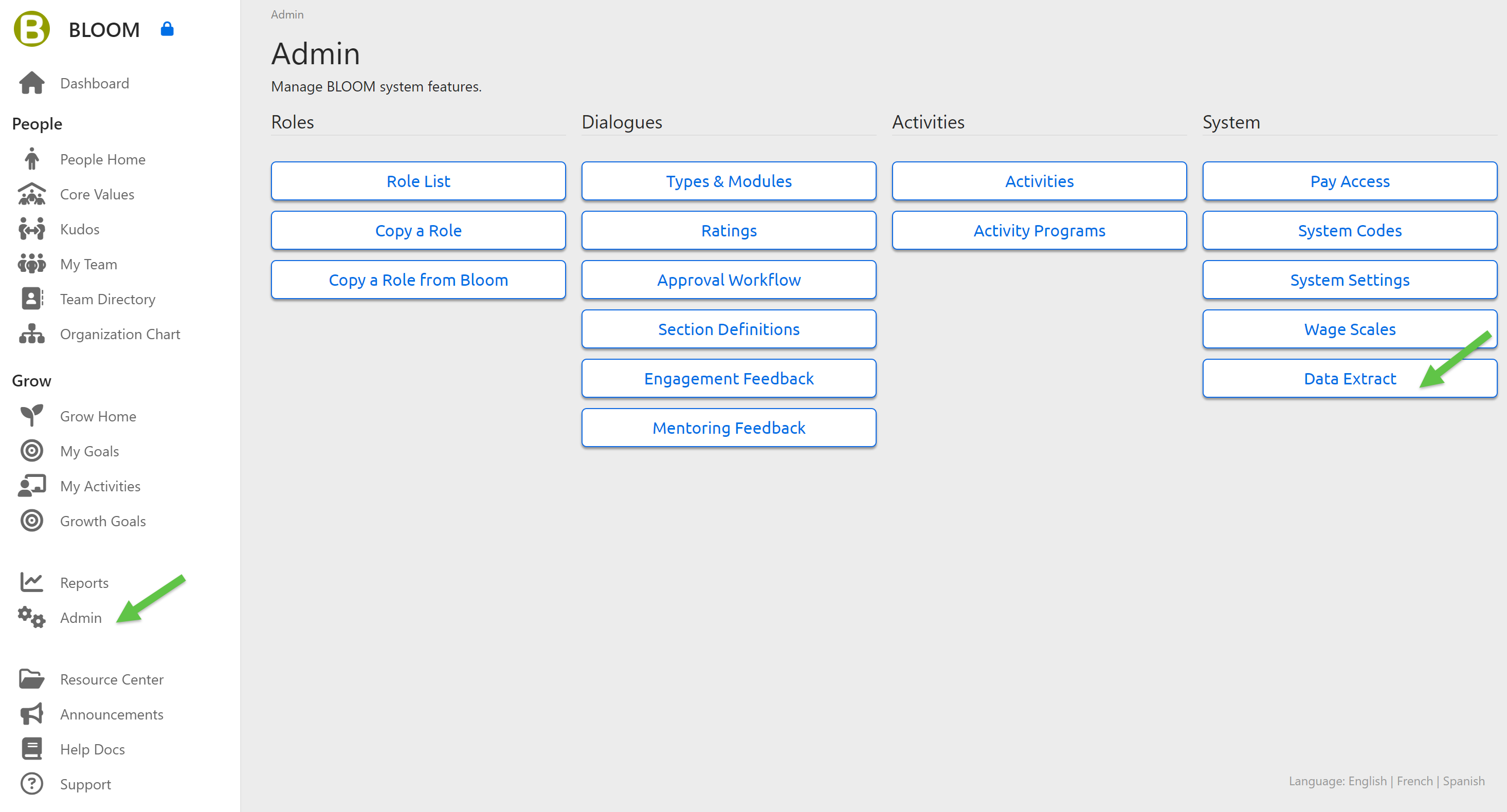This screenshot has width=1507, height=812.
Task: Click the Reports chart icon
Action: 31,582
